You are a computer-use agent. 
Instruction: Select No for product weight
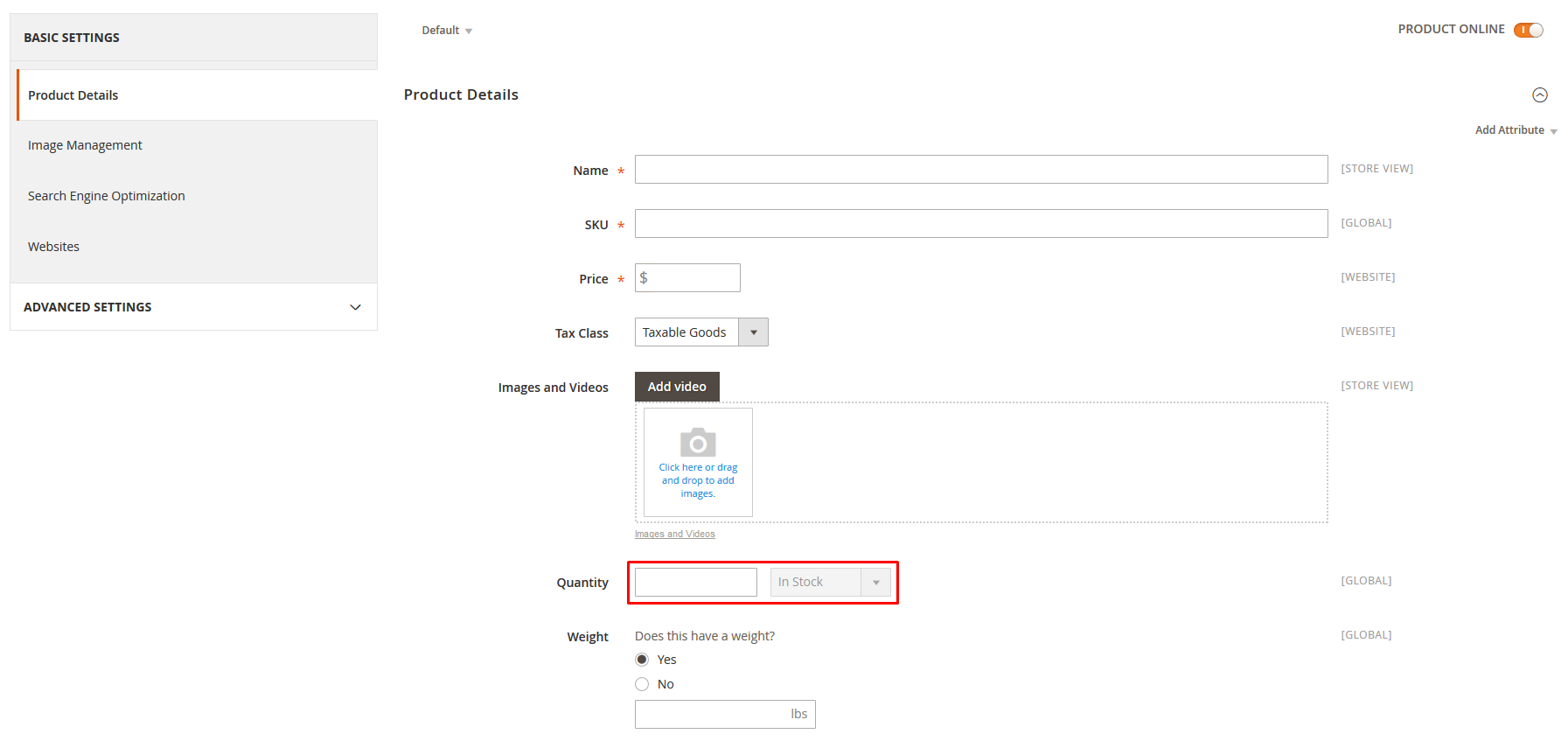point(642,684)
